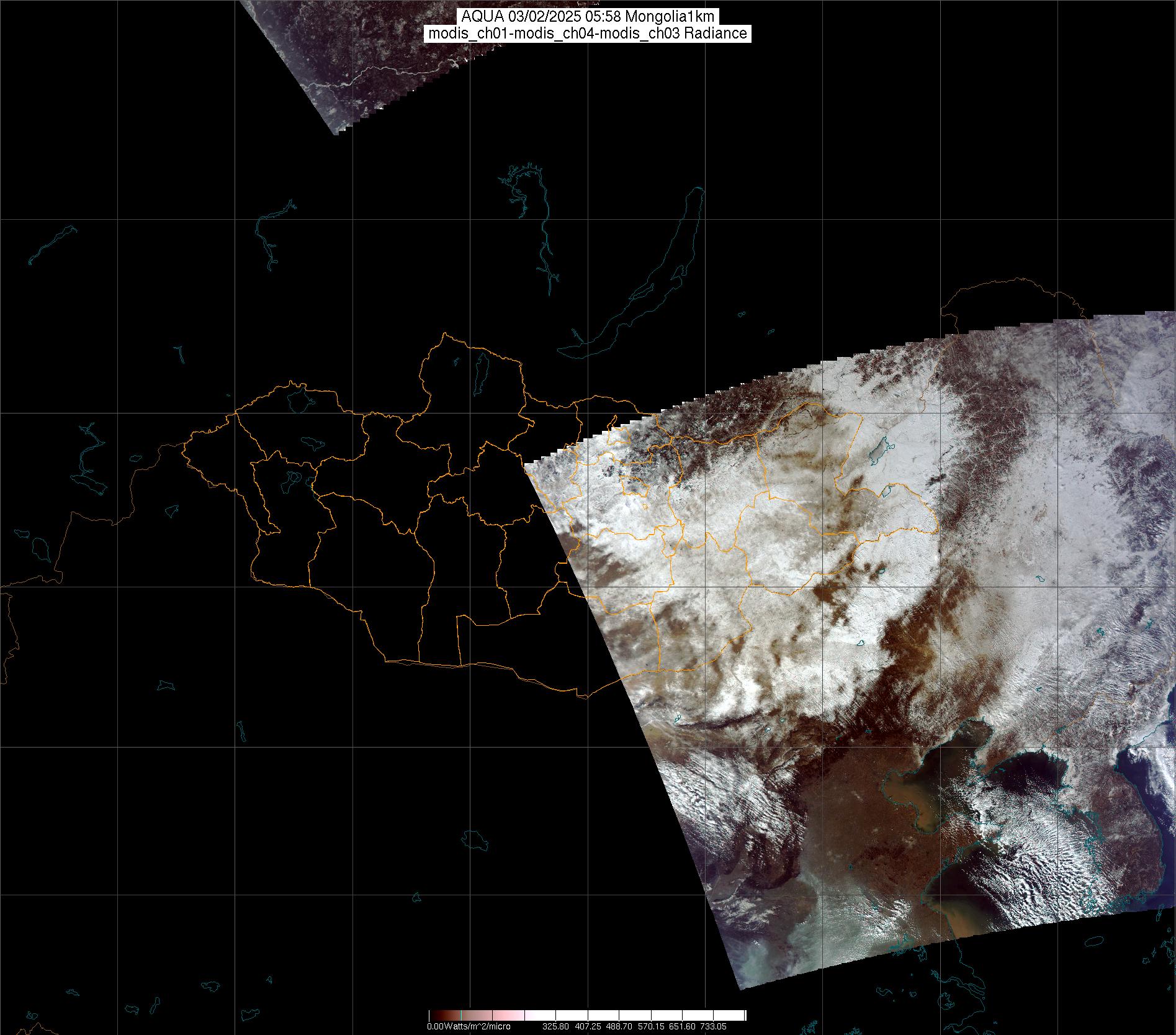Click the narrow Khövsgöl lake outline in northern Mongolia
Screen dimensions: 1176x1035
480,371
